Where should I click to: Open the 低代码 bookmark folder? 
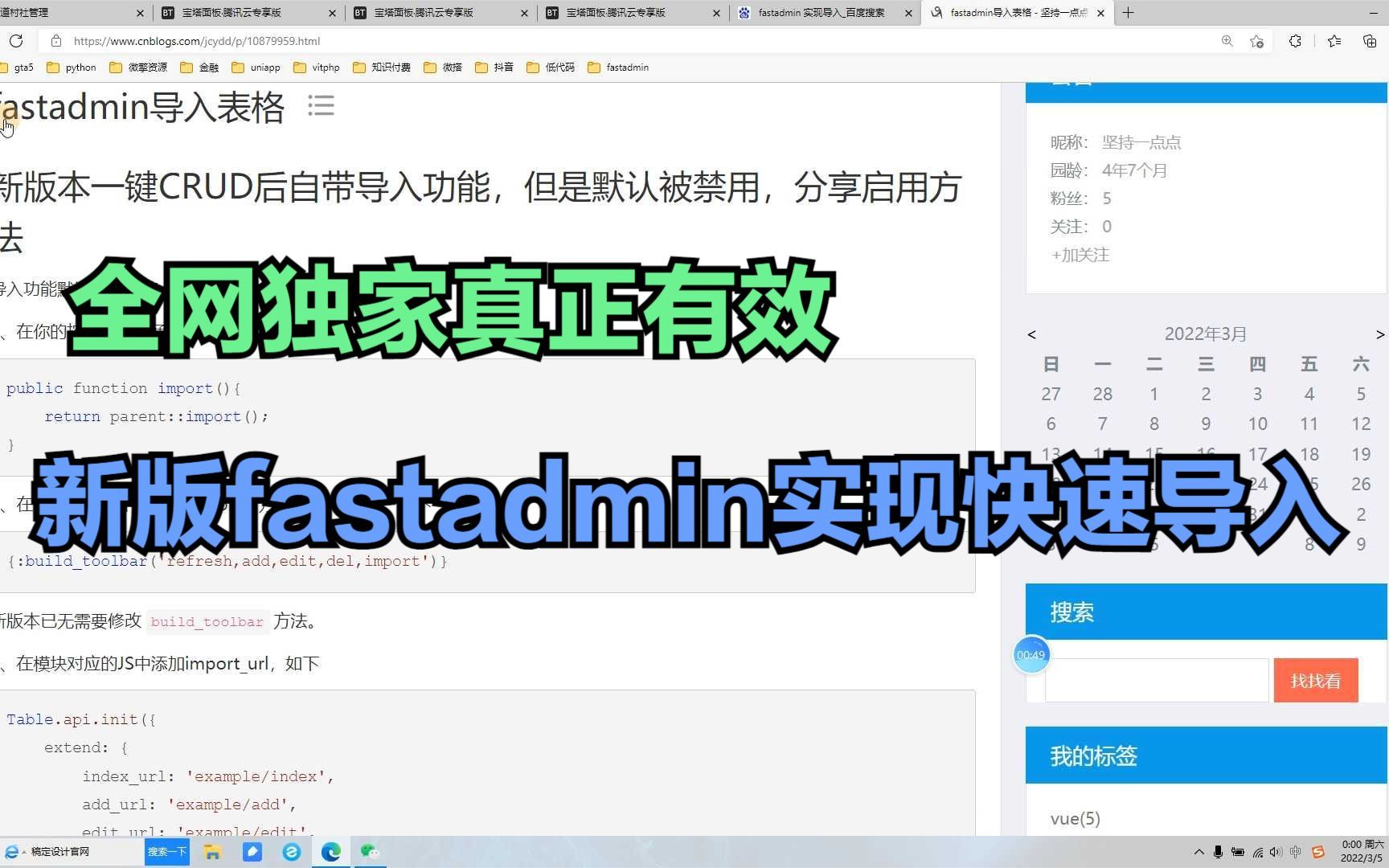551,68
